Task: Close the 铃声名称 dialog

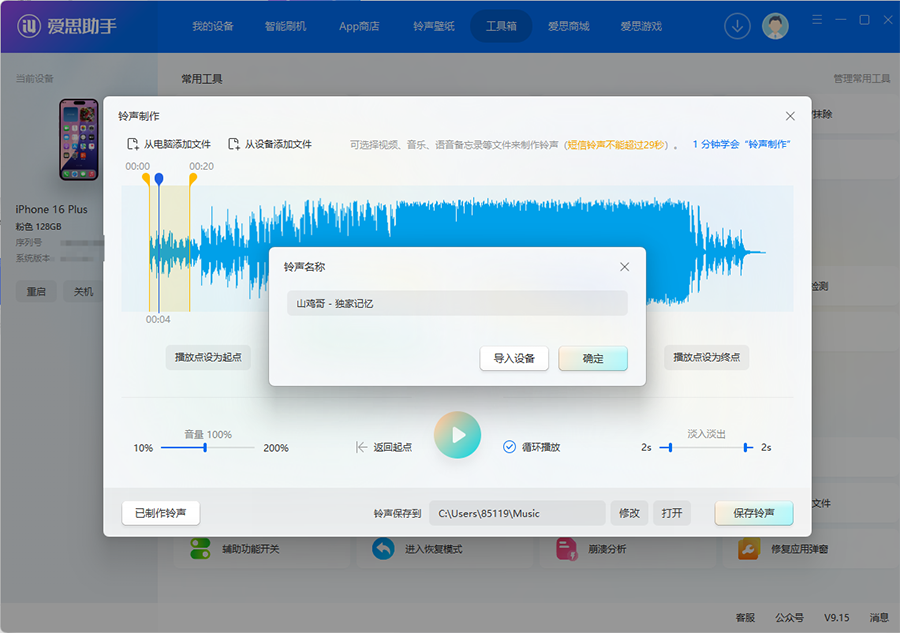Action: pos(624,267)
